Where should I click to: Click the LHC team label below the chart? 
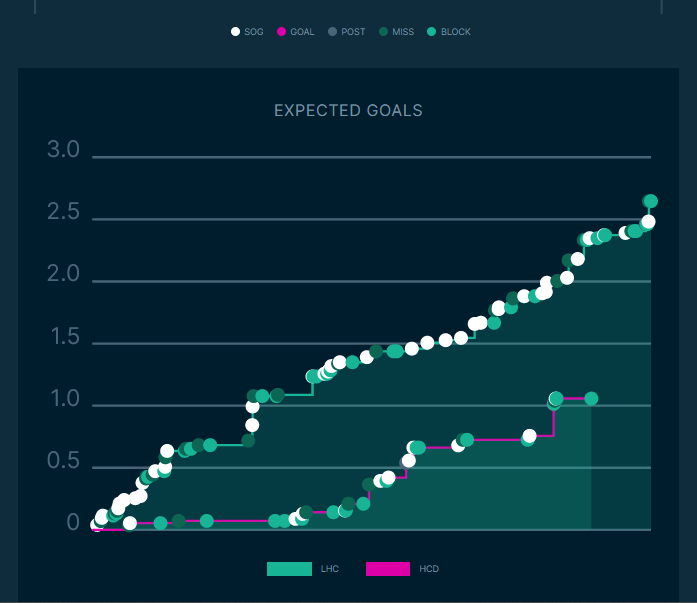pyautogui.click(x=330, y=569)
